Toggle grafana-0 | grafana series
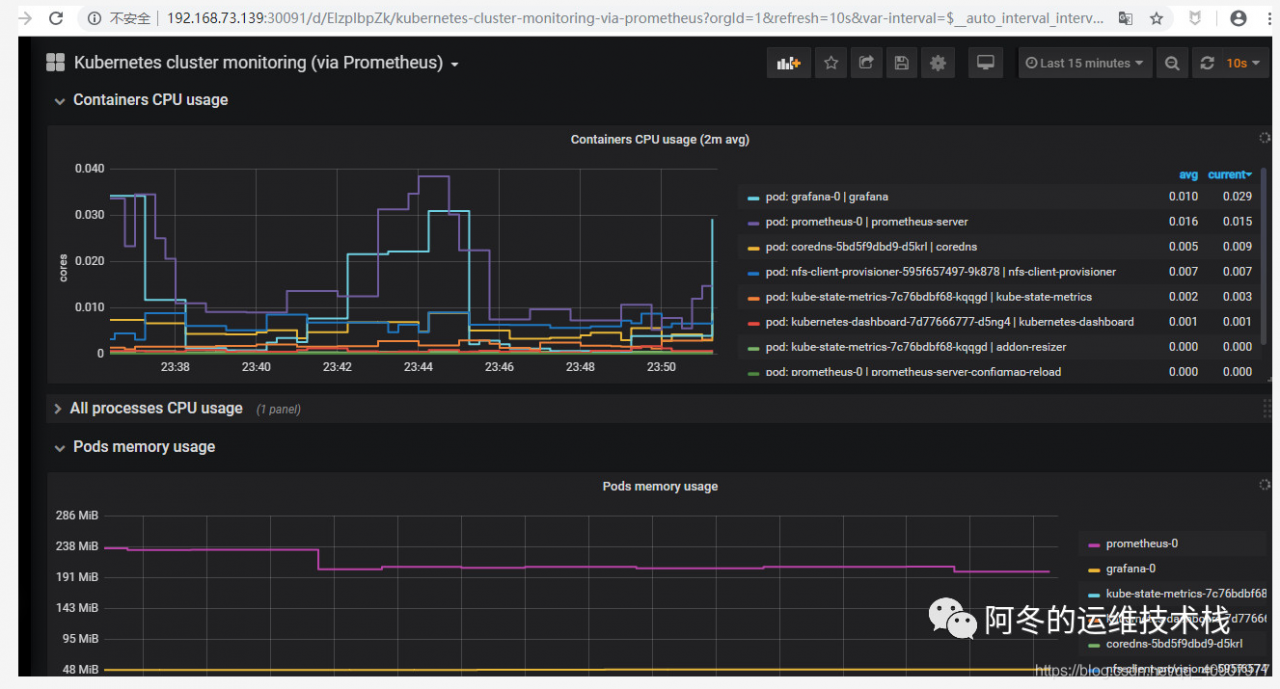The height and width of the screenshot is (689, 1280). pyautogui.click(x=827, y=197)
